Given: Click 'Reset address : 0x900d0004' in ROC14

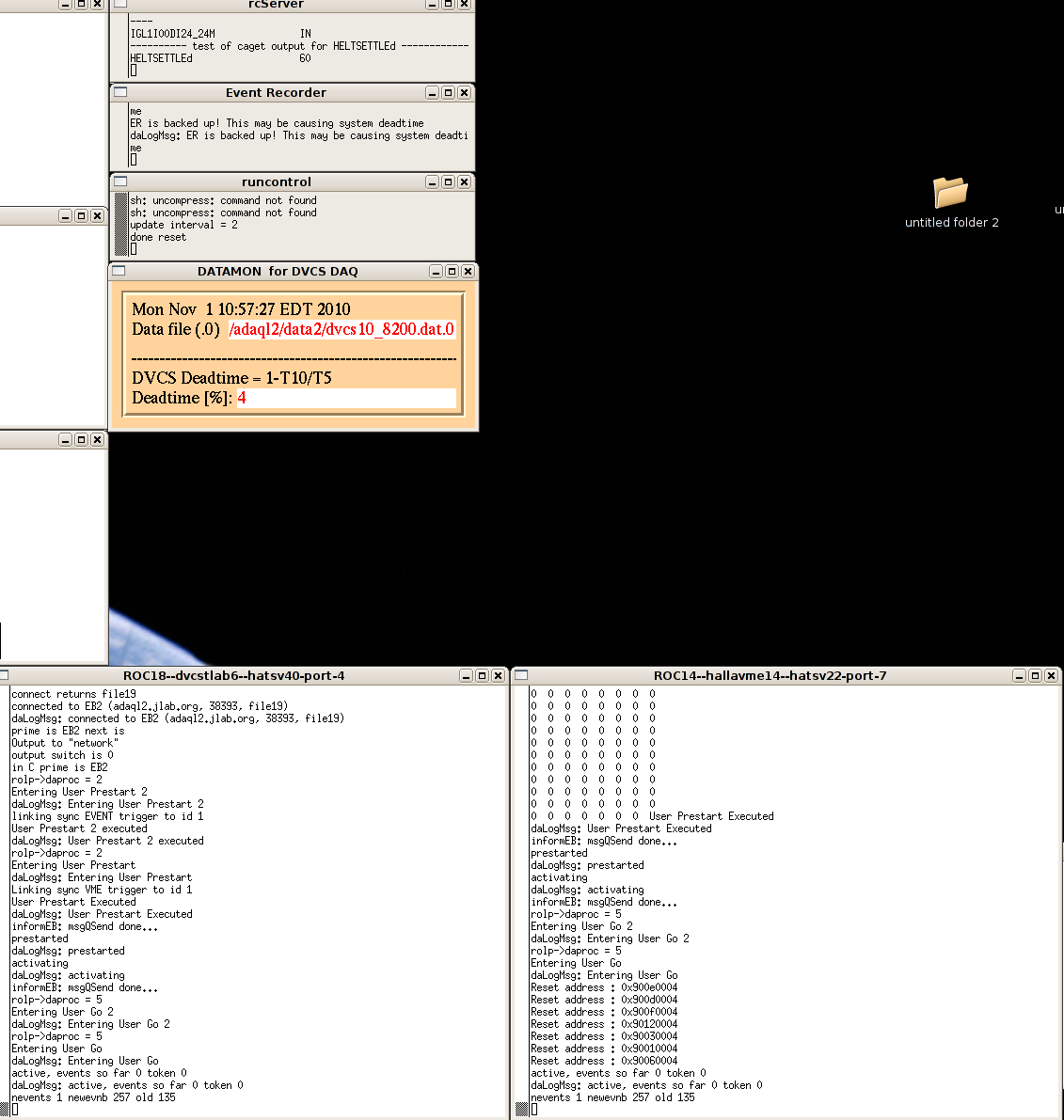Looking at the screenshot, I should tap(604, 1000).
